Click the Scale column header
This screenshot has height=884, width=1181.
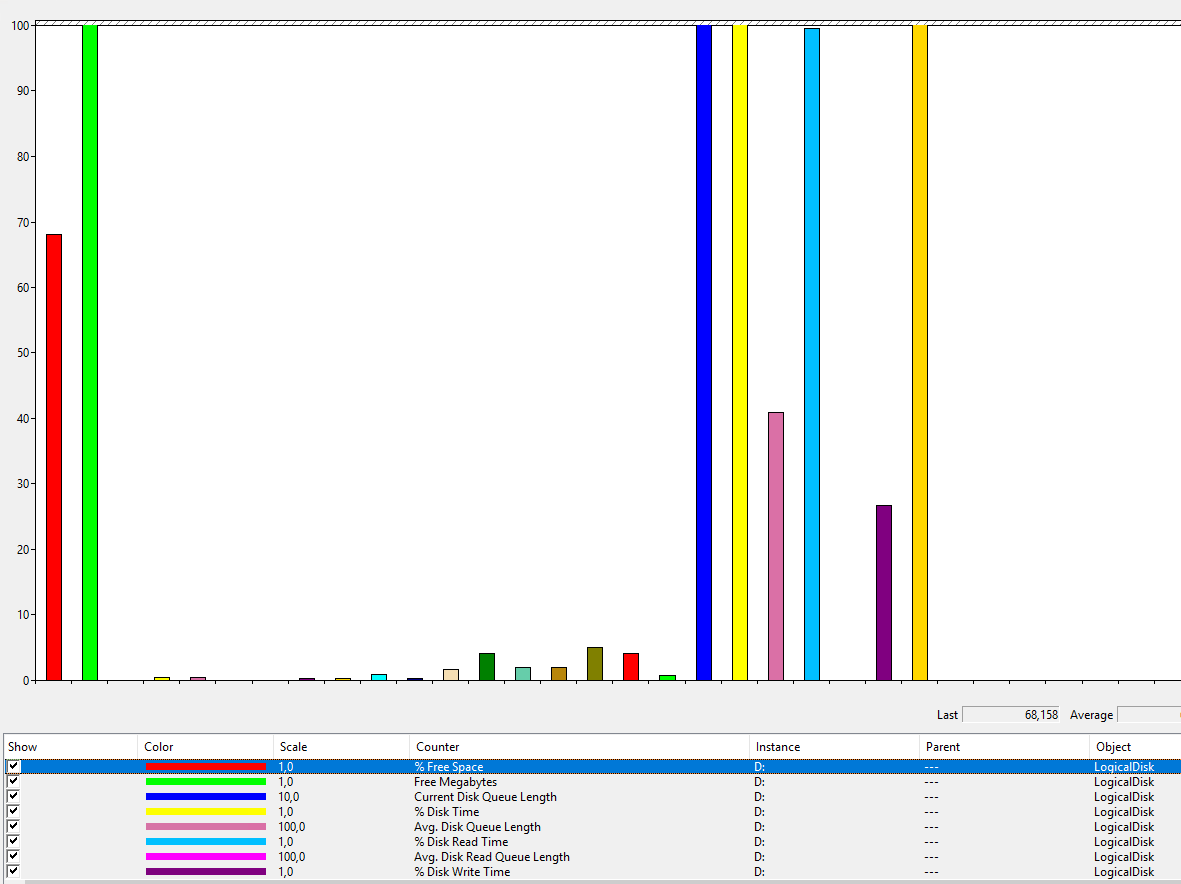coord(293,747)
